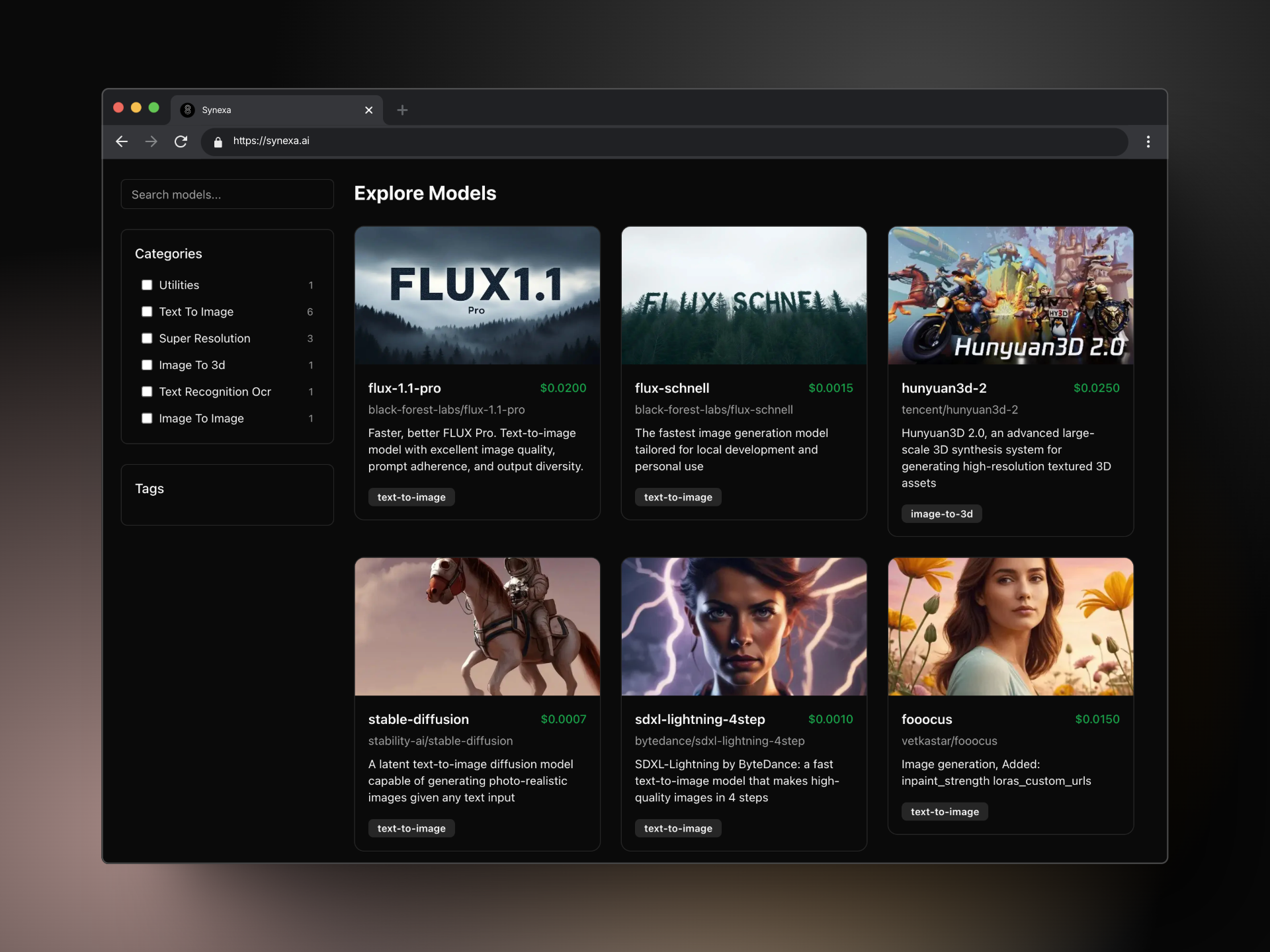Open the browser three-dot menu

pyautogui.click(x=1148, y=141)
